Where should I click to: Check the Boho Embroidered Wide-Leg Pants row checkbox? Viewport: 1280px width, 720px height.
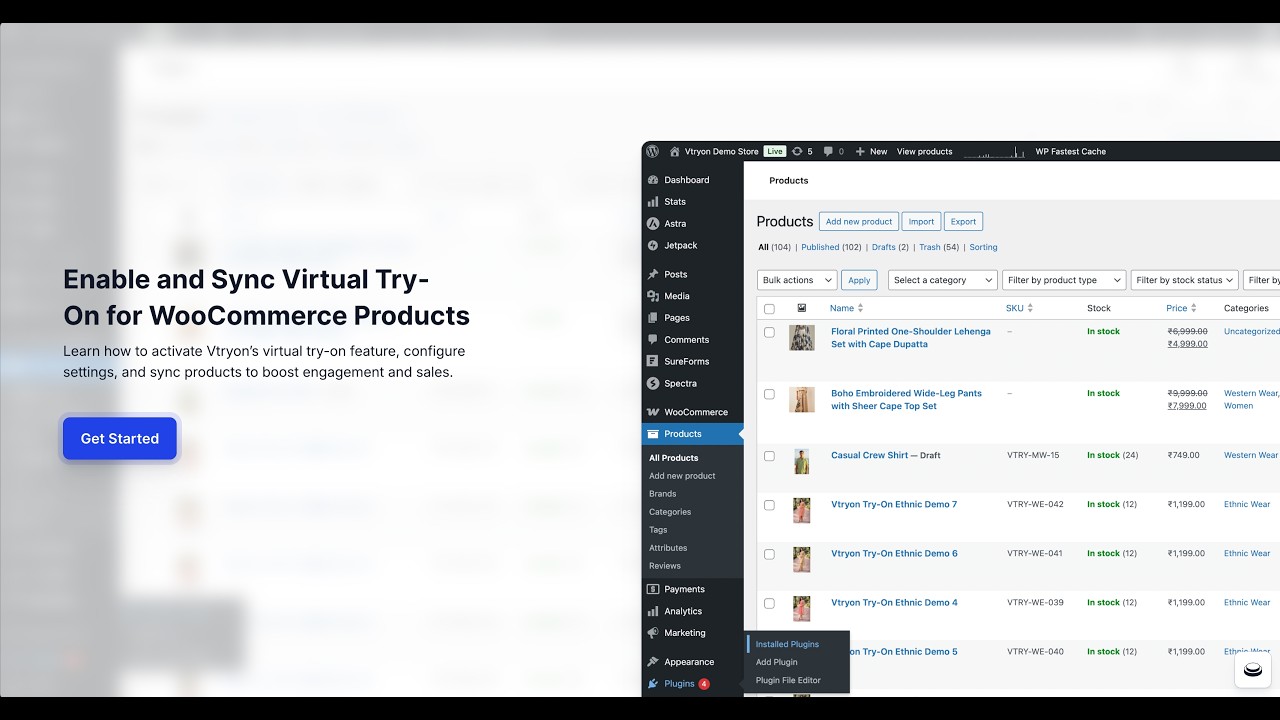(769, 394)
